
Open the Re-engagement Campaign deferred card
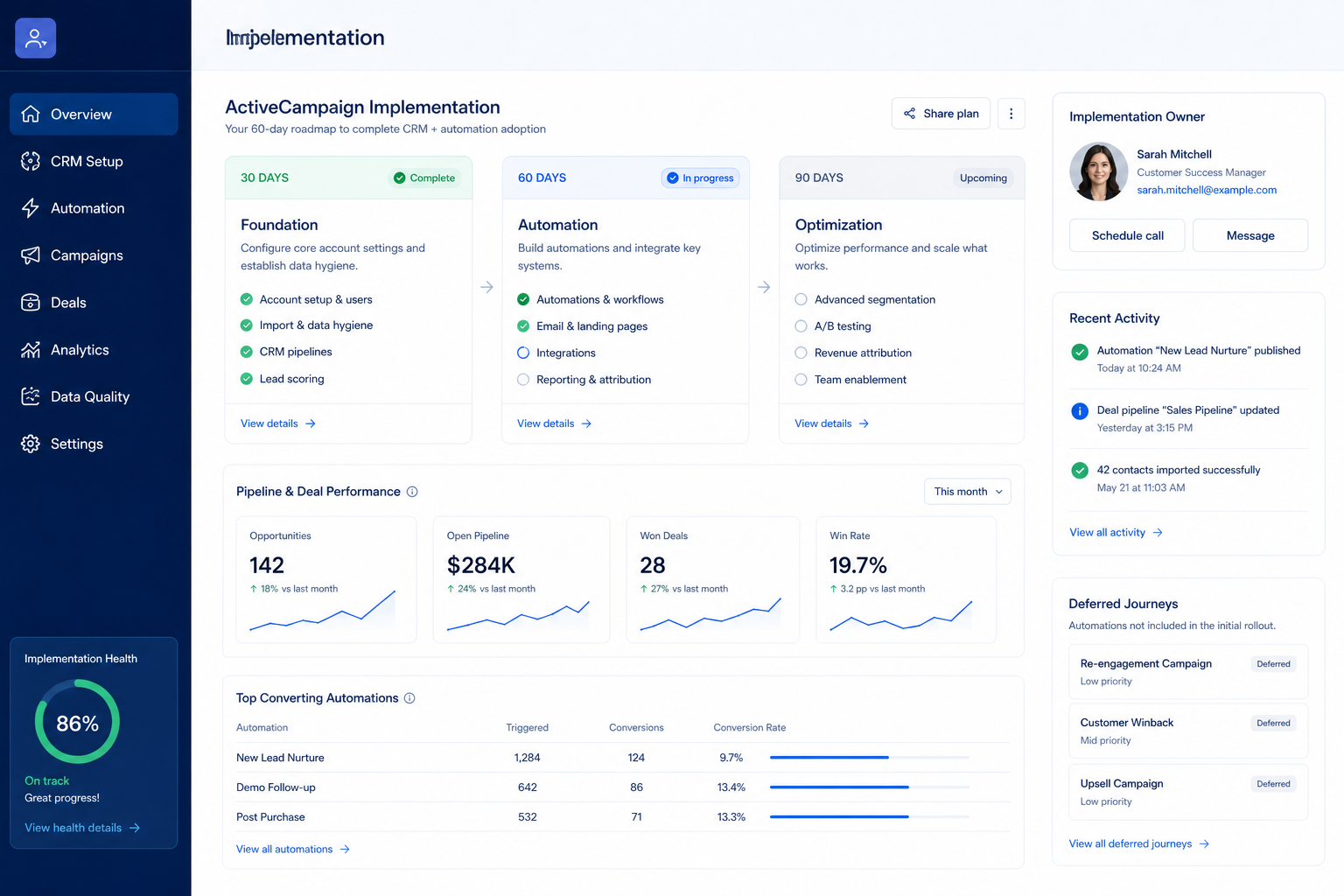point(1188,672)
